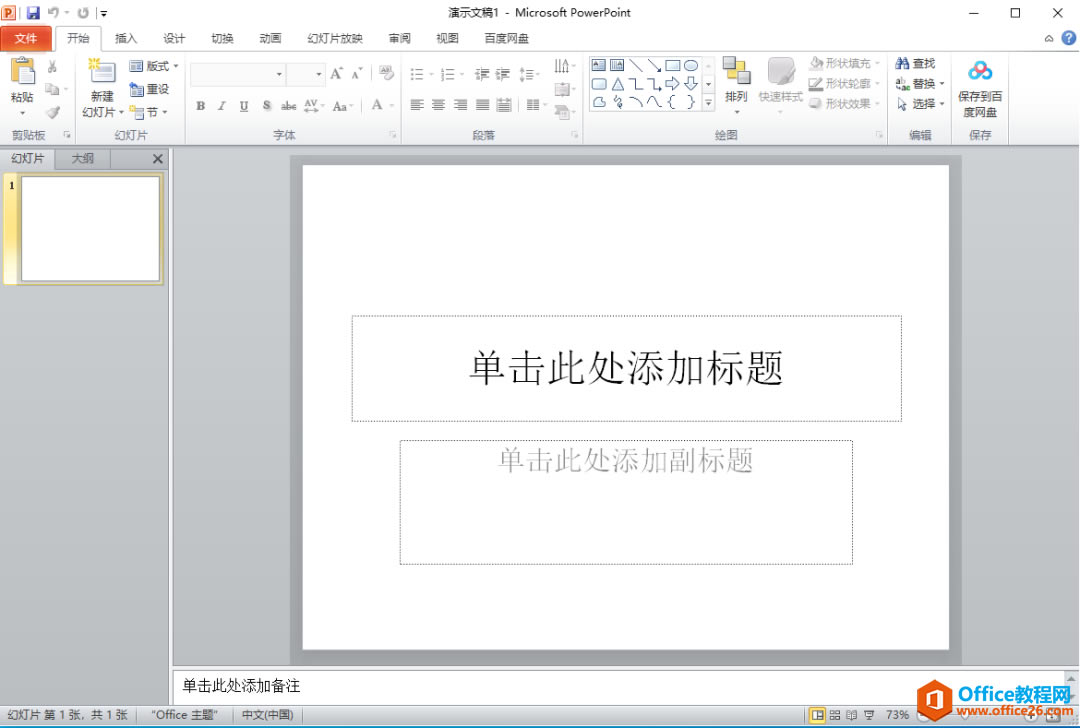Viewport: 1080px width, 728px height.
Task: Switch to the 动画 animations tab
Action: [271, 39]
